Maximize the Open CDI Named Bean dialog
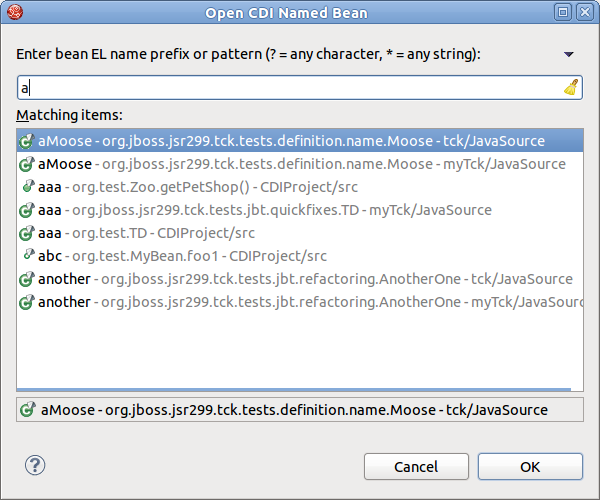This screenshot has height=500, width=600. 563,13
